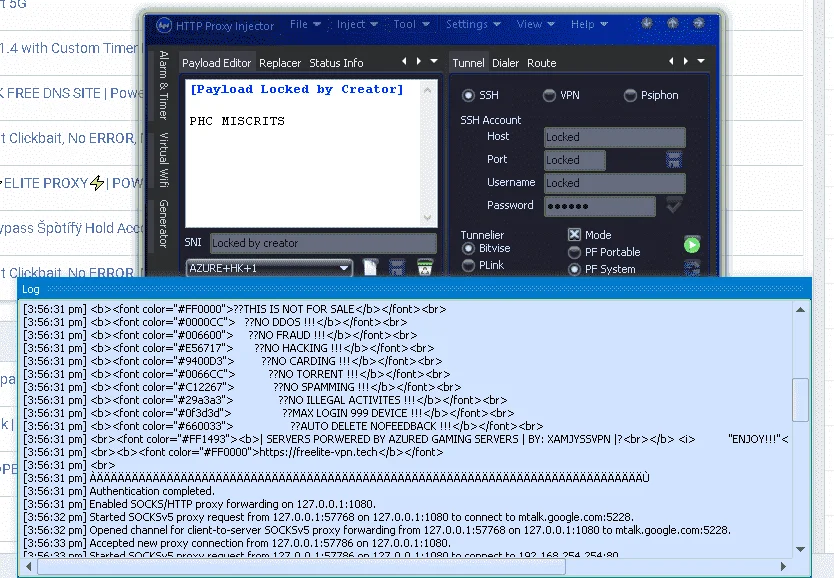Image resolution: width=834 pixels, height=578 pixels.
Task: Open the Virtual Wifi side tab
Action: (x=164, y=160)
